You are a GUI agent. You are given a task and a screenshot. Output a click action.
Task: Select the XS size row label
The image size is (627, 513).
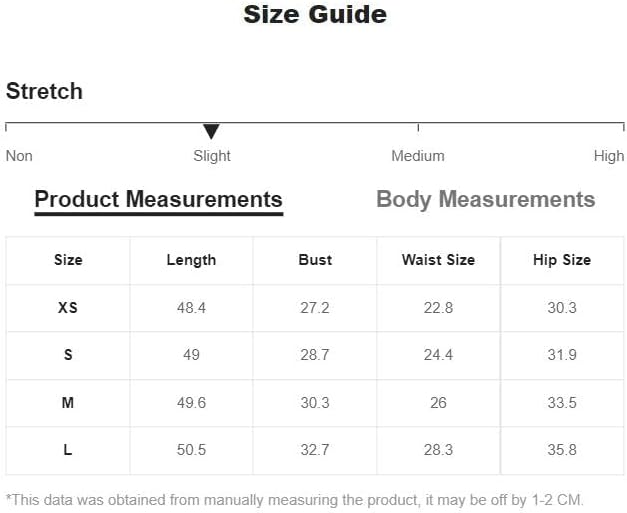[x=68, y=308]
